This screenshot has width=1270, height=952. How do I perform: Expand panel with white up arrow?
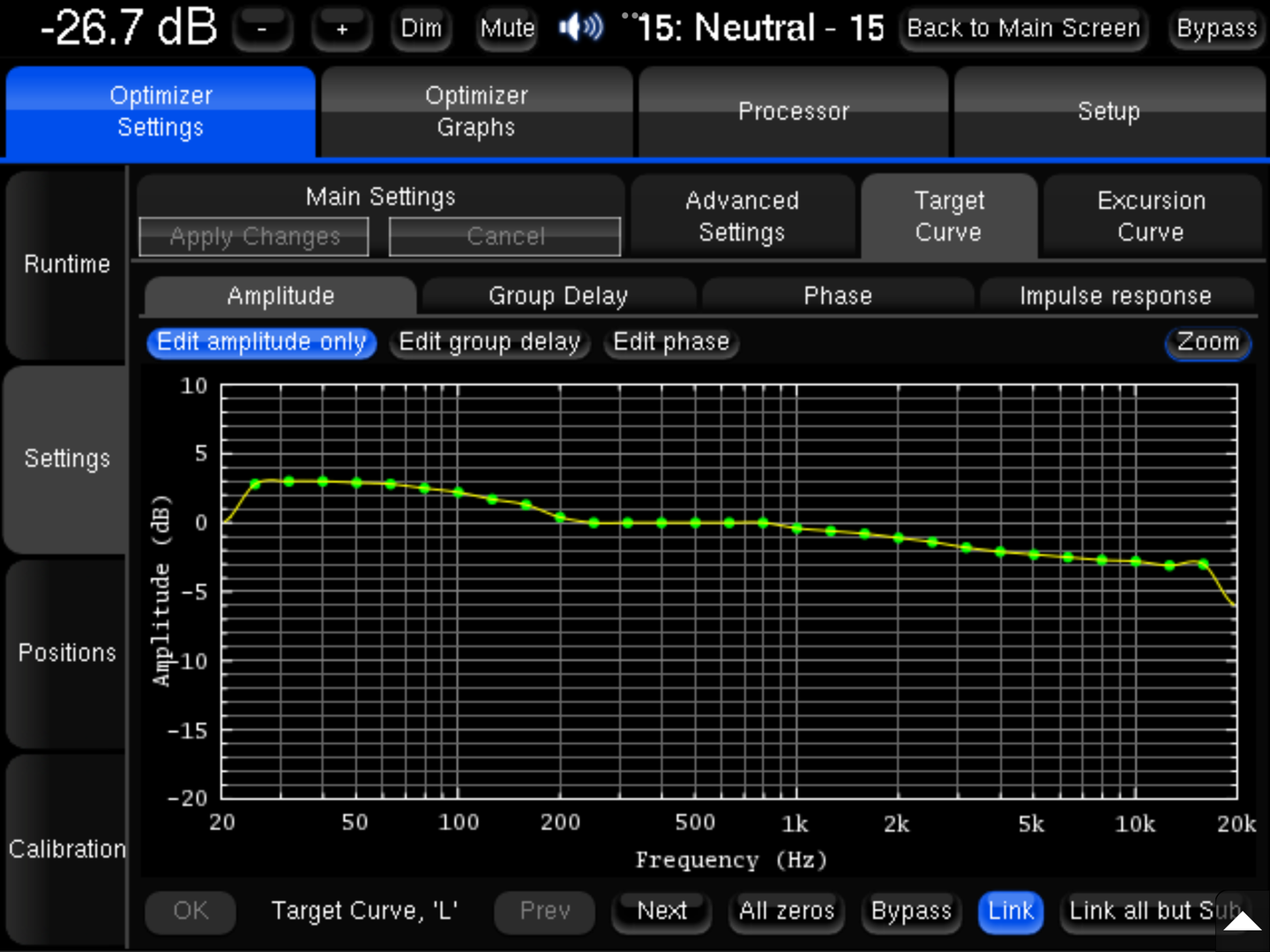[1243, 921]
